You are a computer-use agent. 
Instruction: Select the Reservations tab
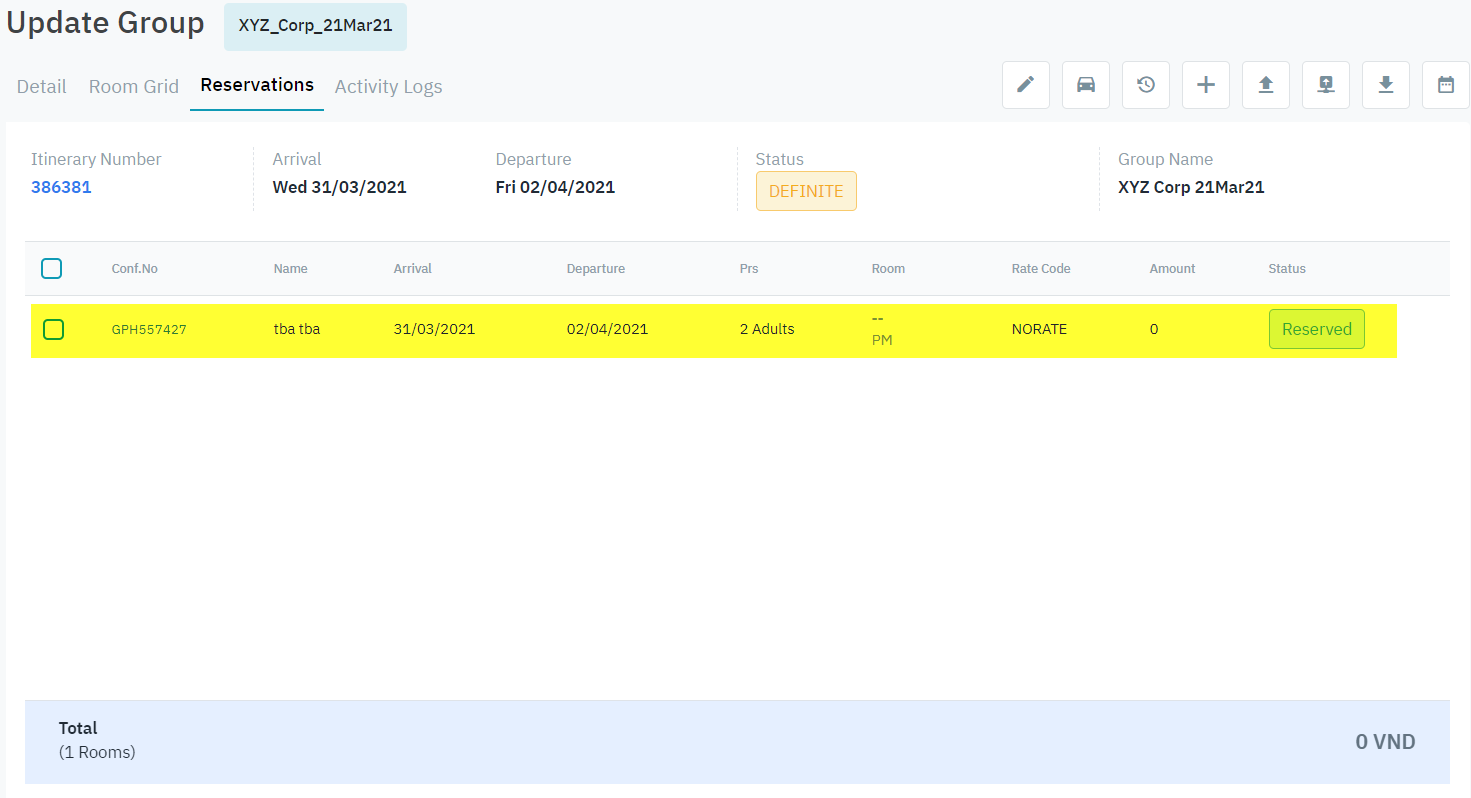coord(257,85)
